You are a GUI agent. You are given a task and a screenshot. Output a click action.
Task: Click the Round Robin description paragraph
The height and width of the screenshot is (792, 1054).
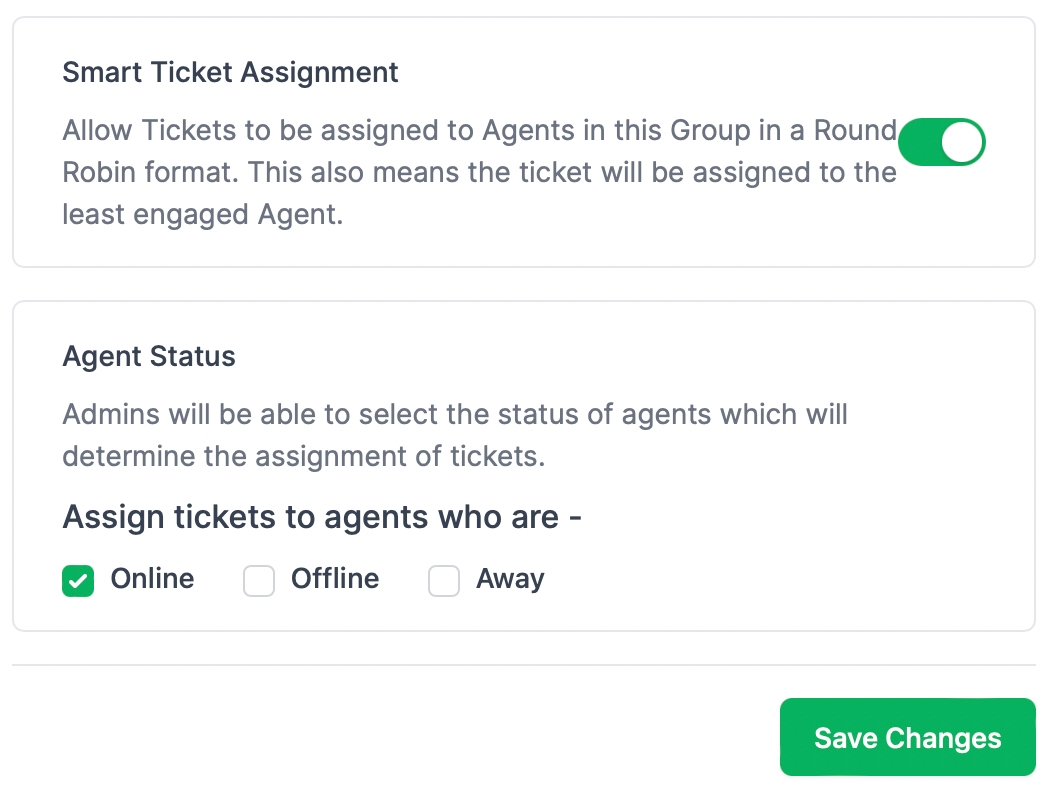[x=478, y=172]
